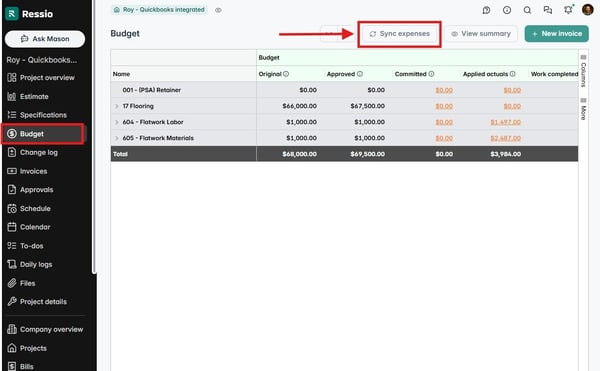Viewport: 600px width, 371px height.
Task: Select the Budget sidebar item
Action: [43, 134]
